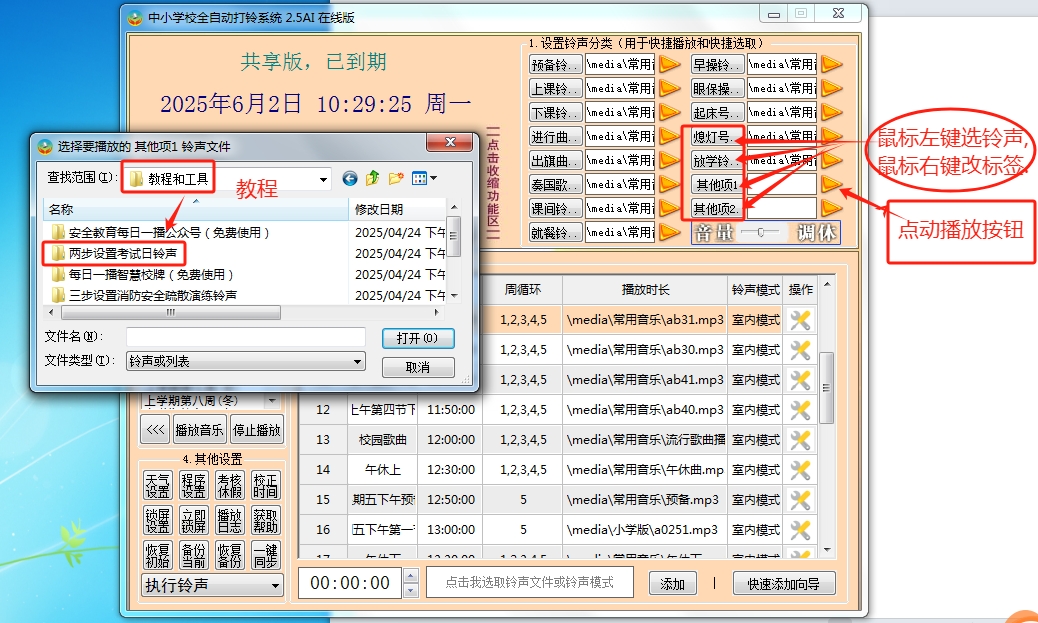This screenshot has width=1038, height=623.
Task: Open the 程序设置 button
Action: pyautogui.click(x=194, y=486)
